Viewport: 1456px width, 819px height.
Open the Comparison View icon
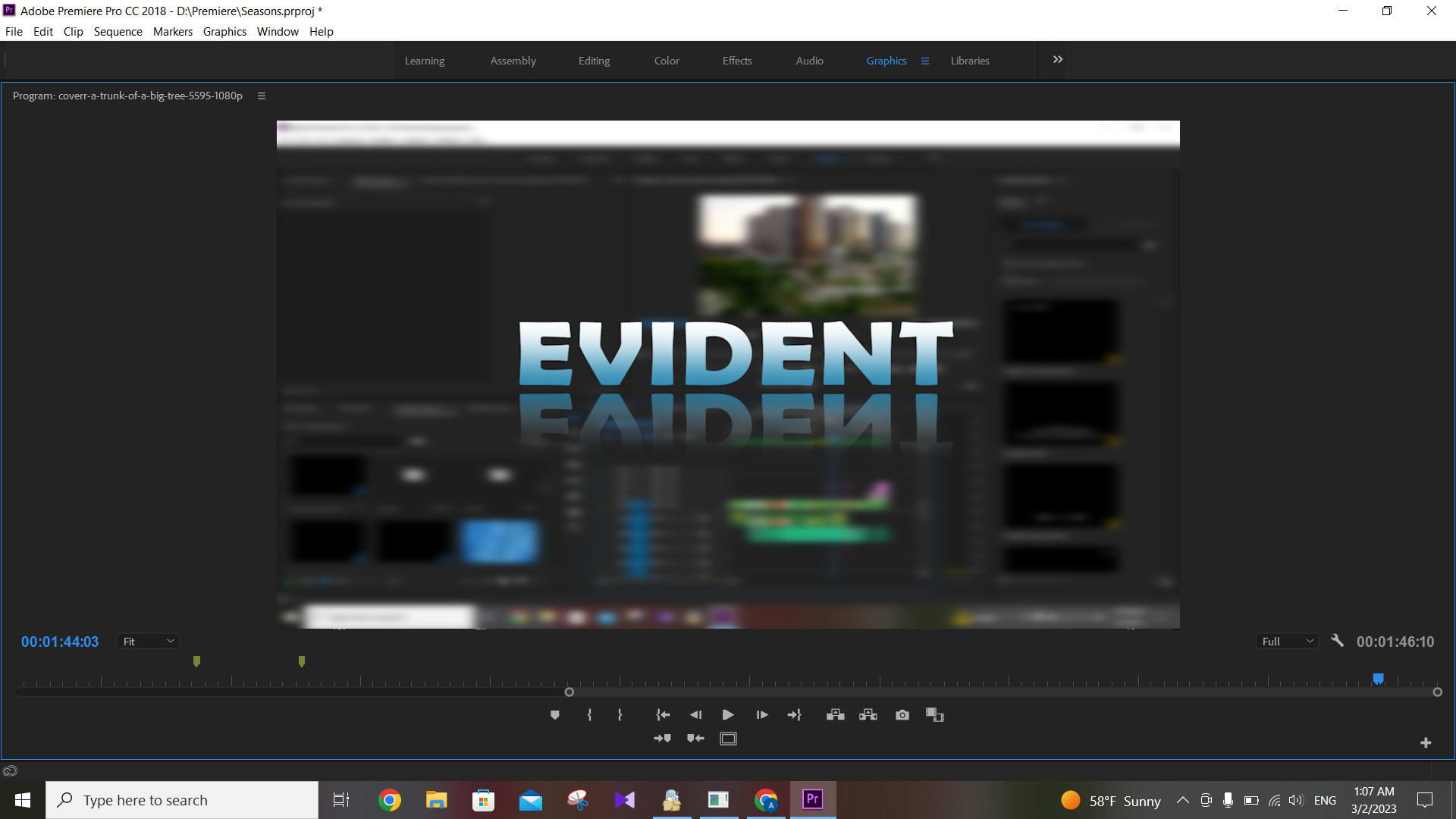coord(934,715)
